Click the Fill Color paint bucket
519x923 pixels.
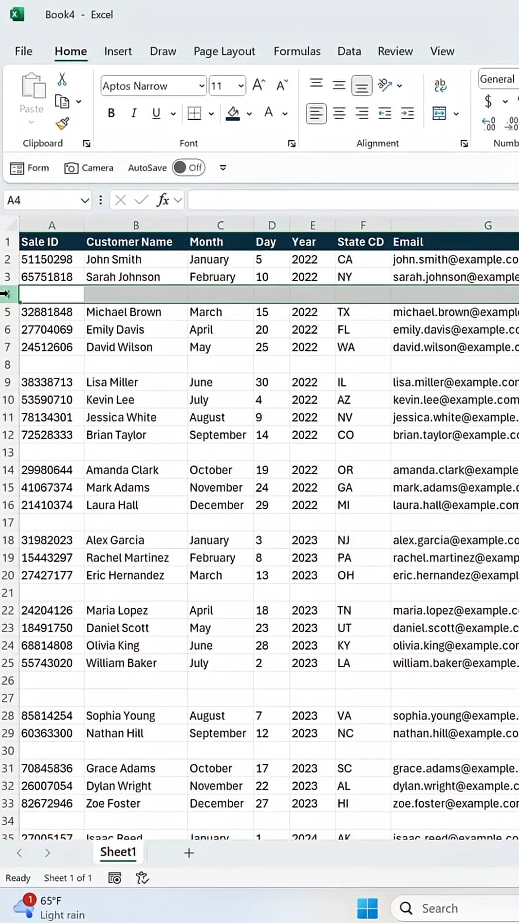click(x=233, y=112)
